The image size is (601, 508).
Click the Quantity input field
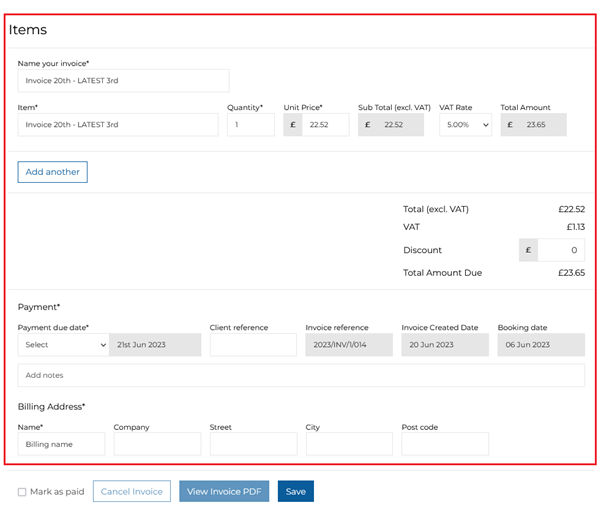(x=251, y=125)
